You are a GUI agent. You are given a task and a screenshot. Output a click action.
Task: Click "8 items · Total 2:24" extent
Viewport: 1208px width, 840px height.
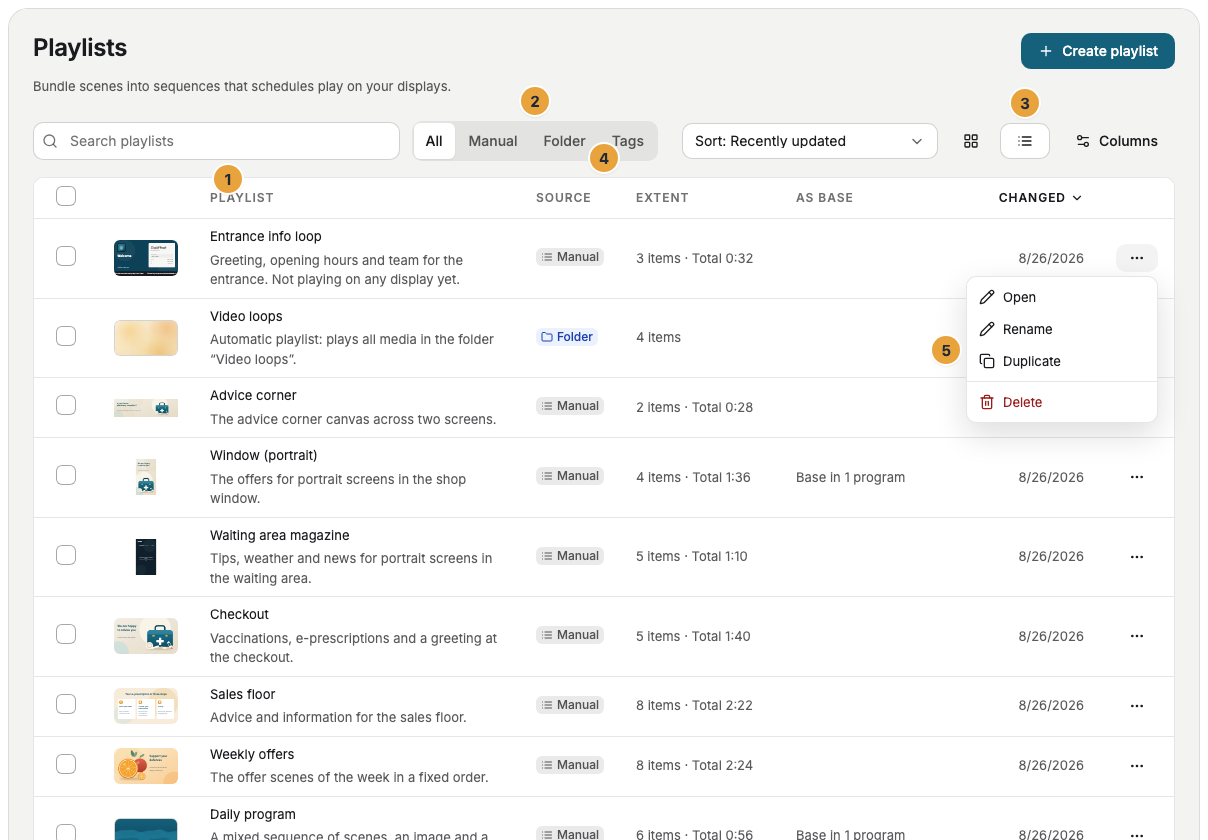point(694,766)
